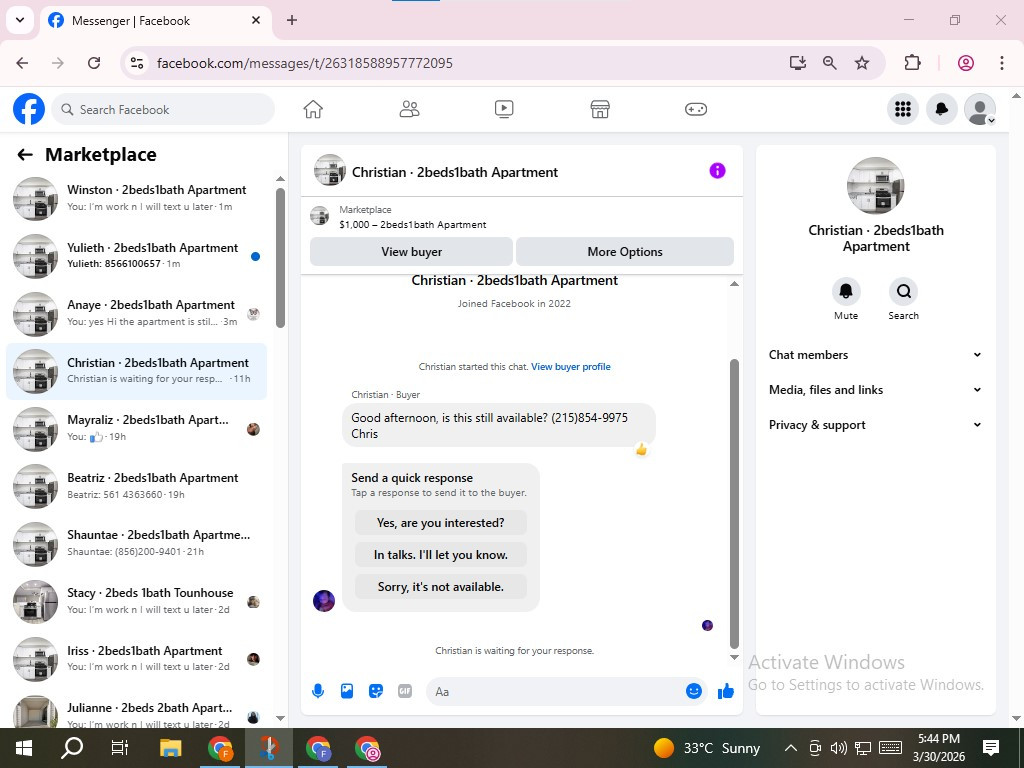This screenshot has height=768, width=1024.
Task: Open Mayraliz's apartment conversation
Action: [x=136, y=428]
